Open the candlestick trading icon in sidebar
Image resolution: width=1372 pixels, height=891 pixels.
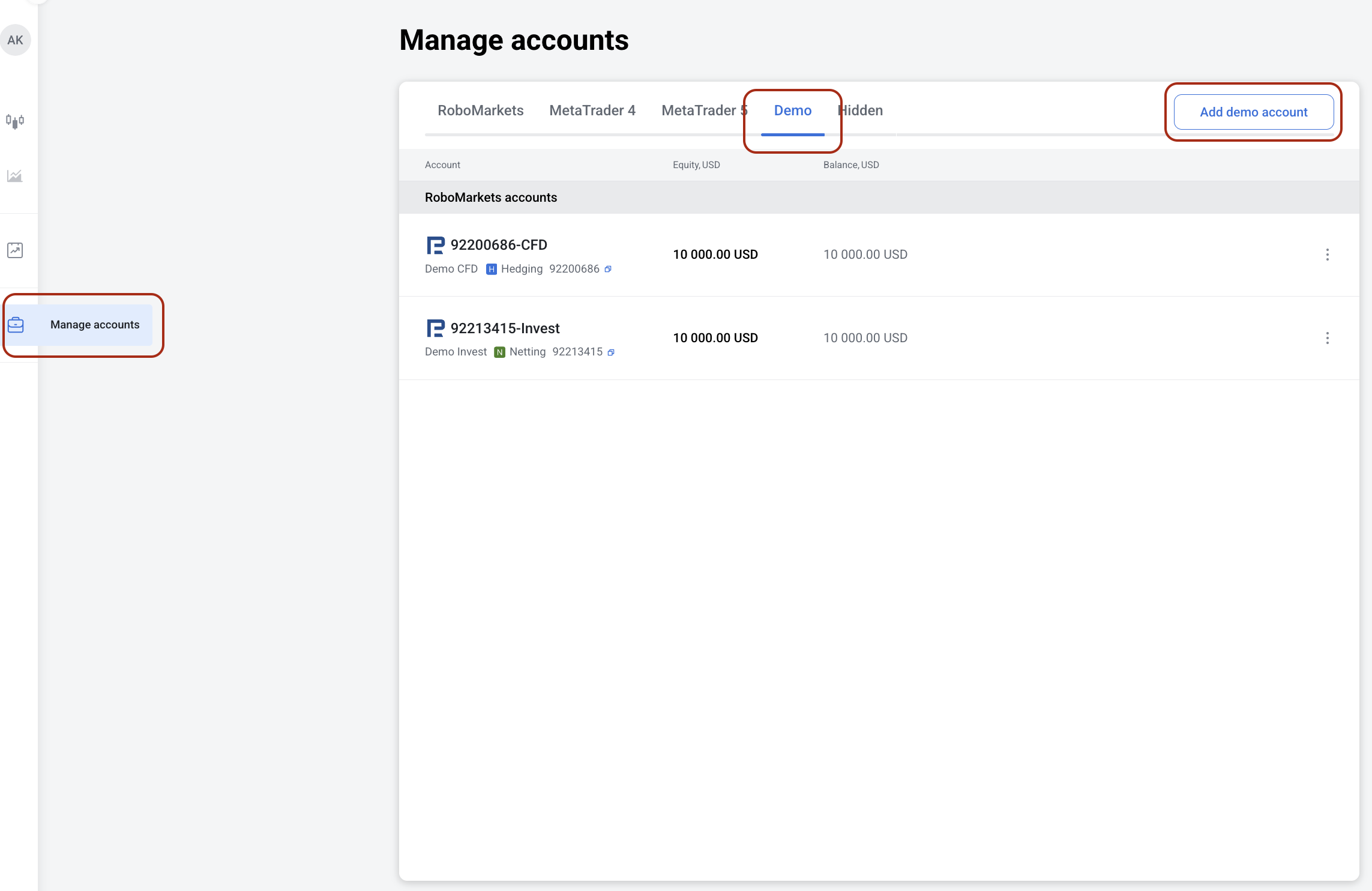(x=15, y=121)
